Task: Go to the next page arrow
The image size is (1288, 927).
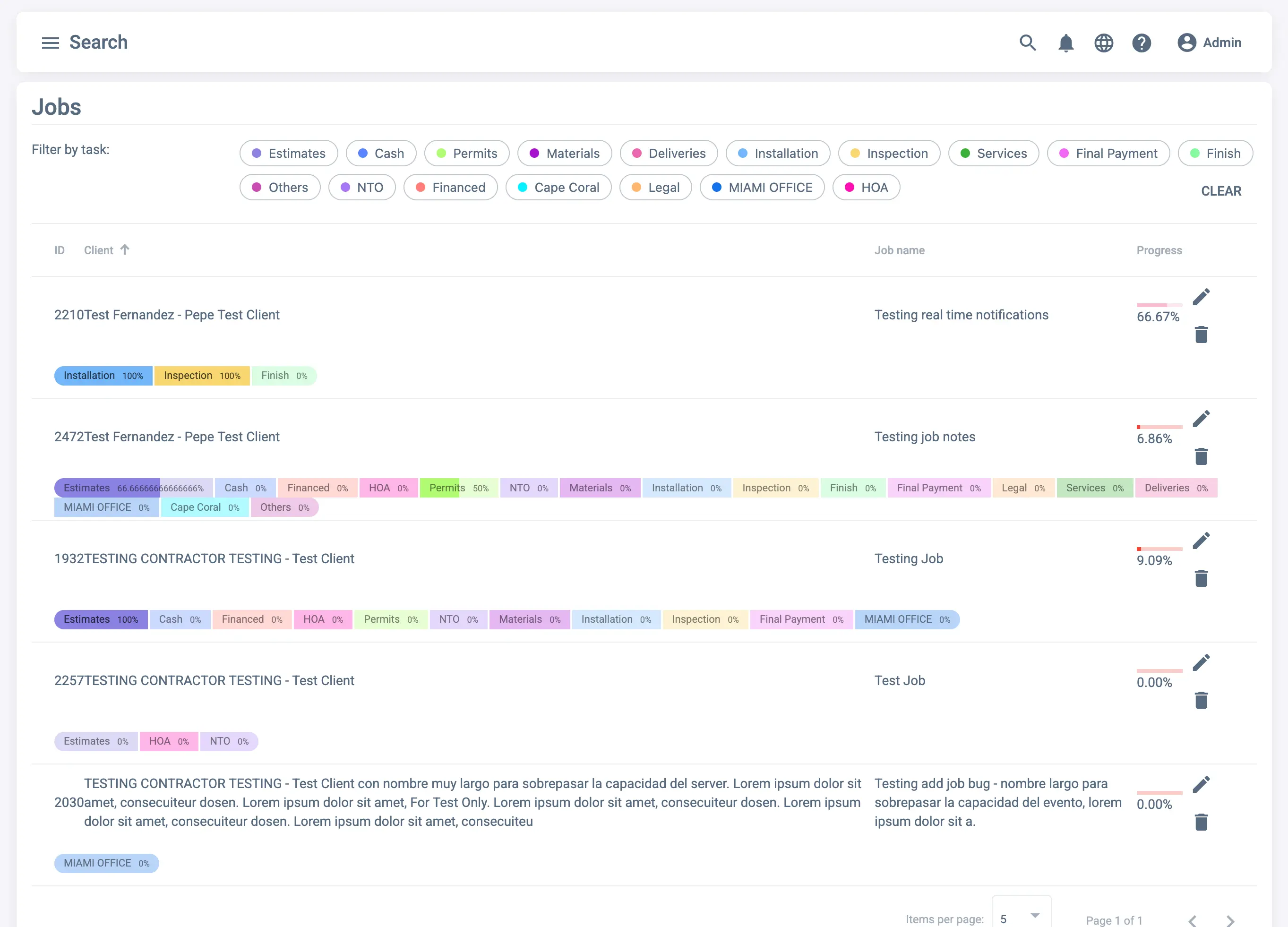Action: pyautogui.click(x=1230, y=920)
